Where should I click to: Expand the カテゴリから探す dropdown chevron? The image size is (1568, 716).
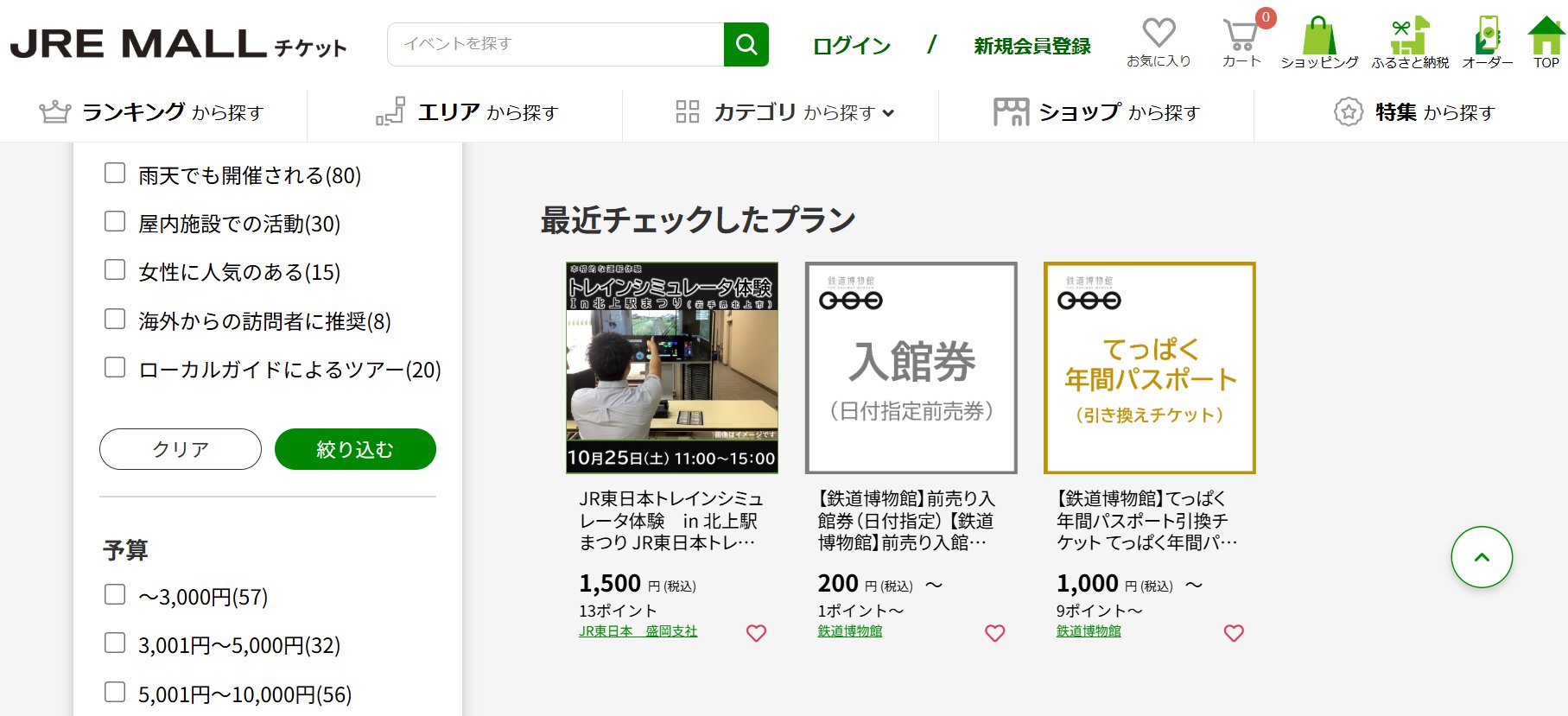pos(888,113)
